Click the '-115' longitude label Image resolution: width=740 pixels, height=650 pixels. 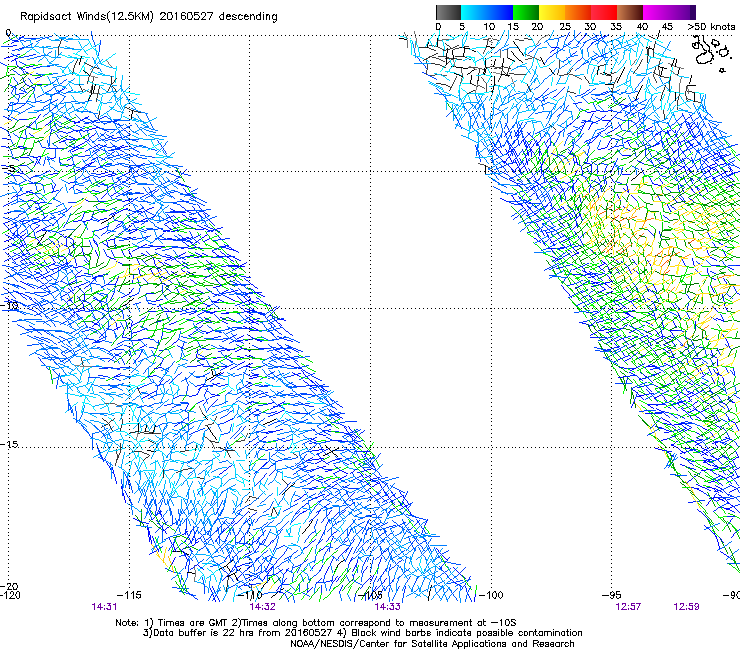(129, 595)
